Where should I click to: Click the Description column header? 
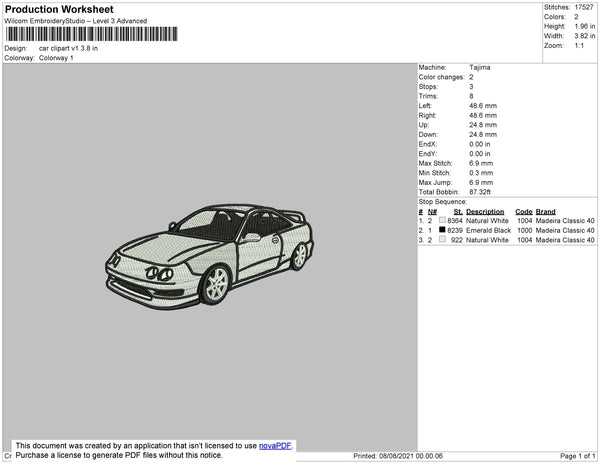[x=485, y=212]
